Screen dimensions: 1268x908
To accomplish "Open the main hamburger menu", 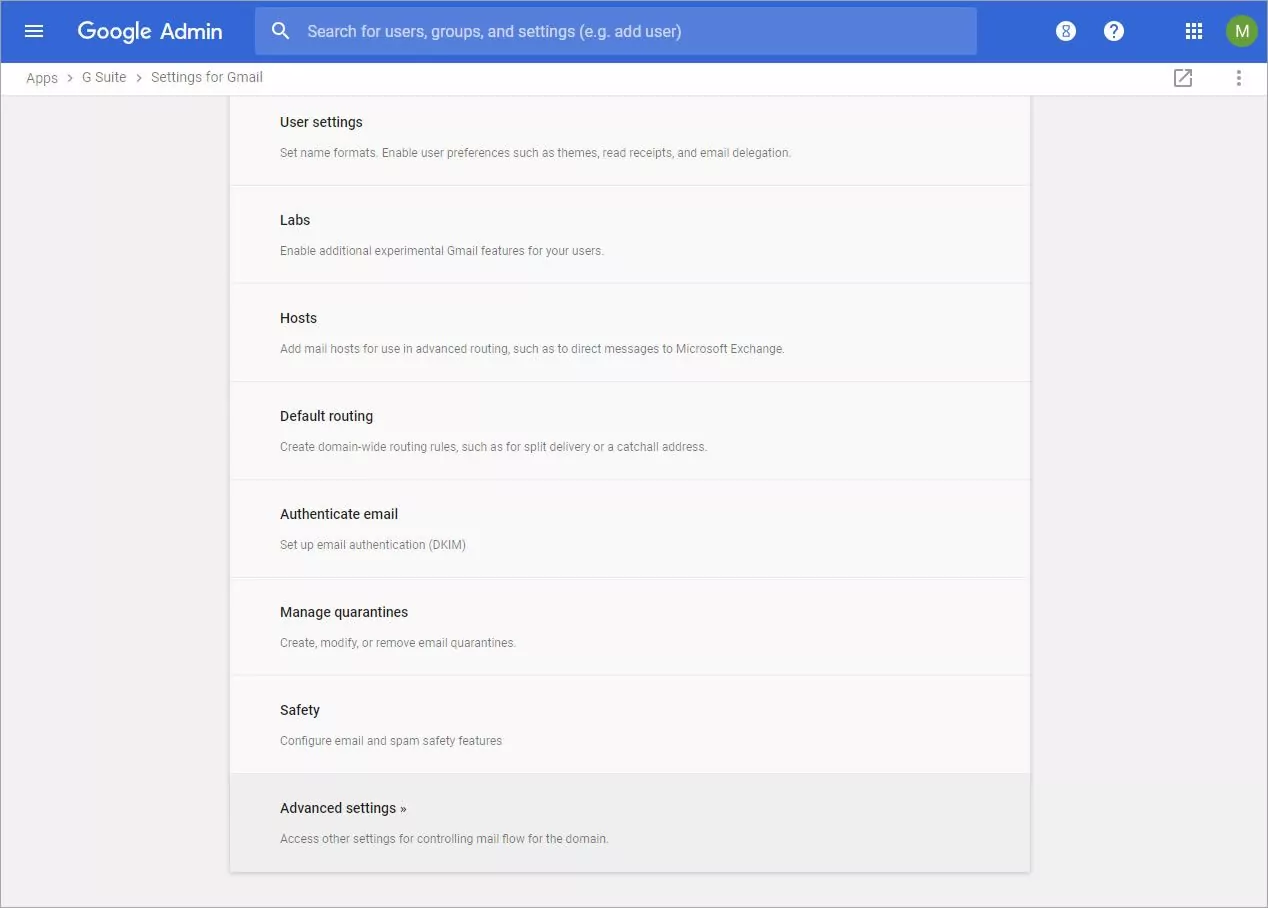I will [34, 31].
